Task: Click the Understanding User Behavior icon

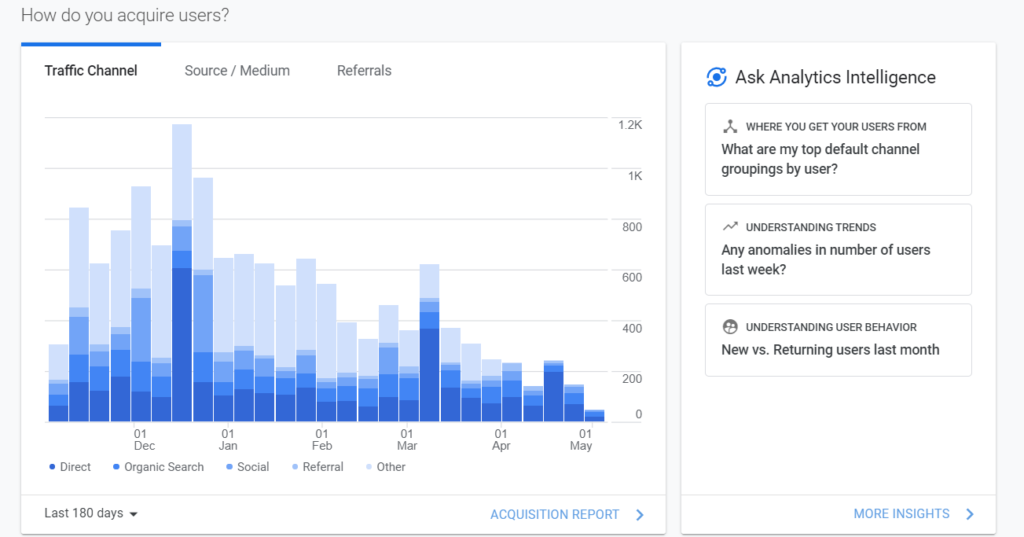Action: [730, 327]
